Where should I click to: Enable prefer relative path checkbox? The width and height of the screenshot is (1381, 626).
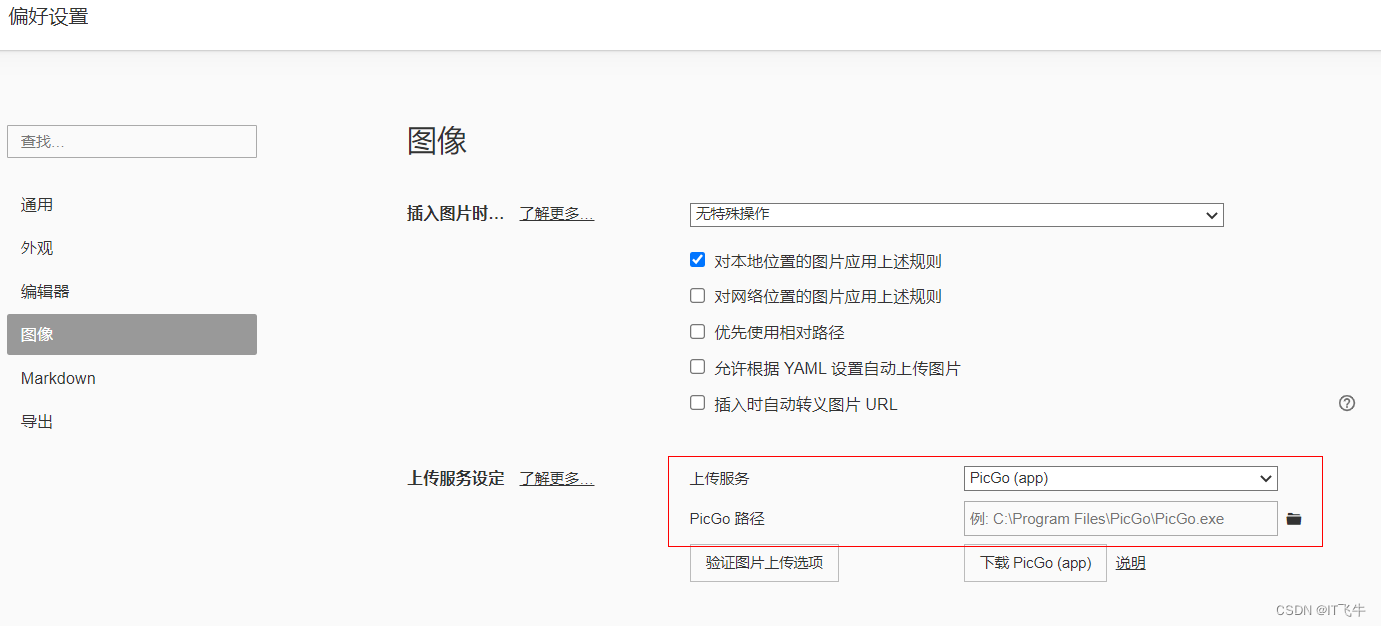(x=698, y=332)
